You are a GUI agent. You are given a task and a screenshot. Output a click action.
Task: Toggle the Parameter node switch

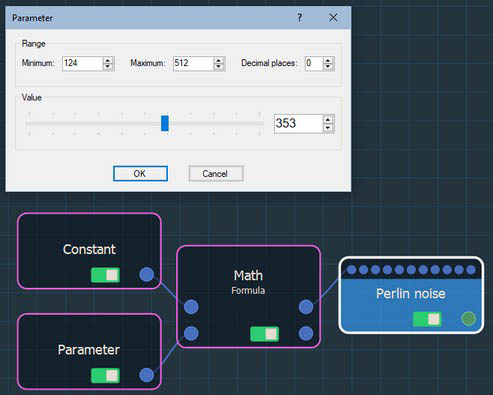pyautogui.click(x=105, y=376)
